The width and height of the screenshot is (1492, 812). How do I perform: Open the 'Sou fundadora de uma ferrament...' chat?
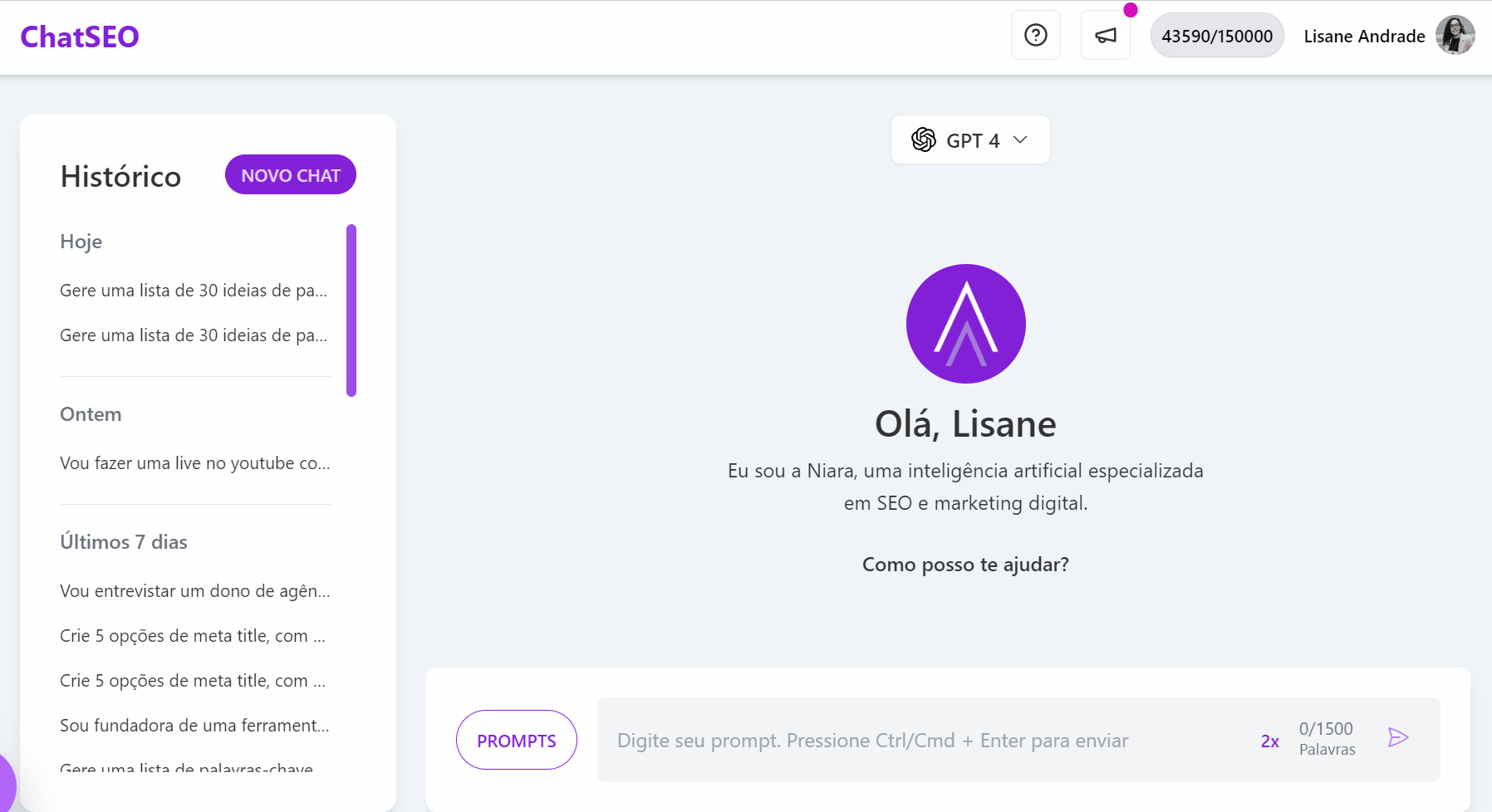(194, 726)
